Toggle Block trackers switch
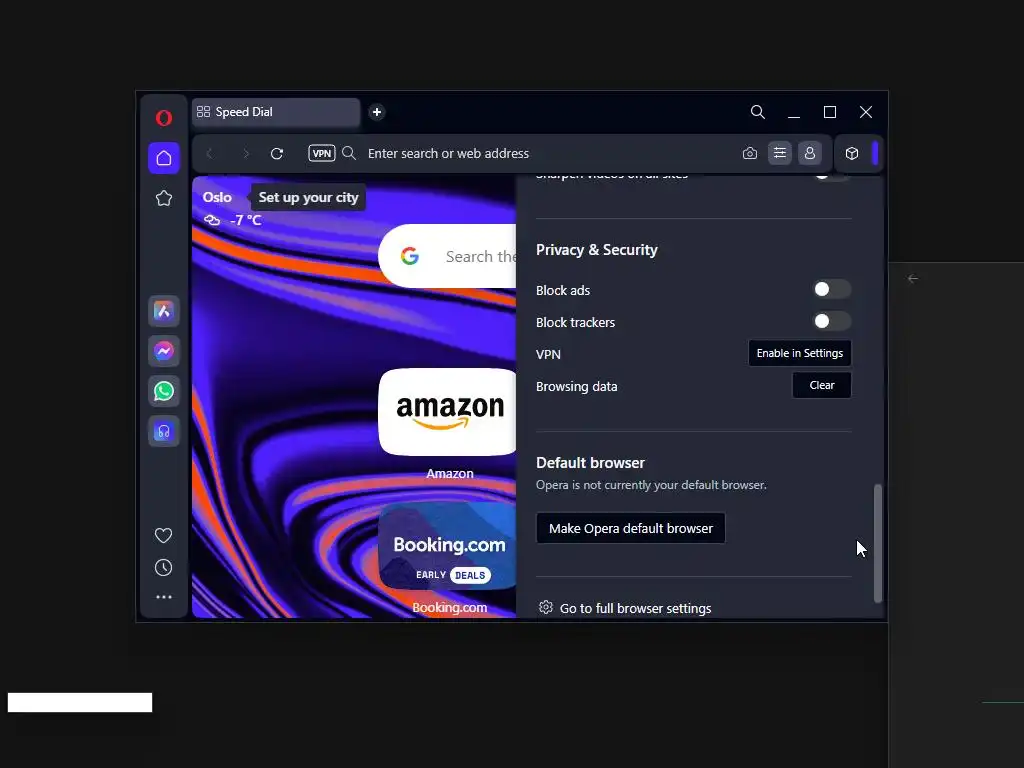This screenshot has height=768, width=1024. pos(831,321)
